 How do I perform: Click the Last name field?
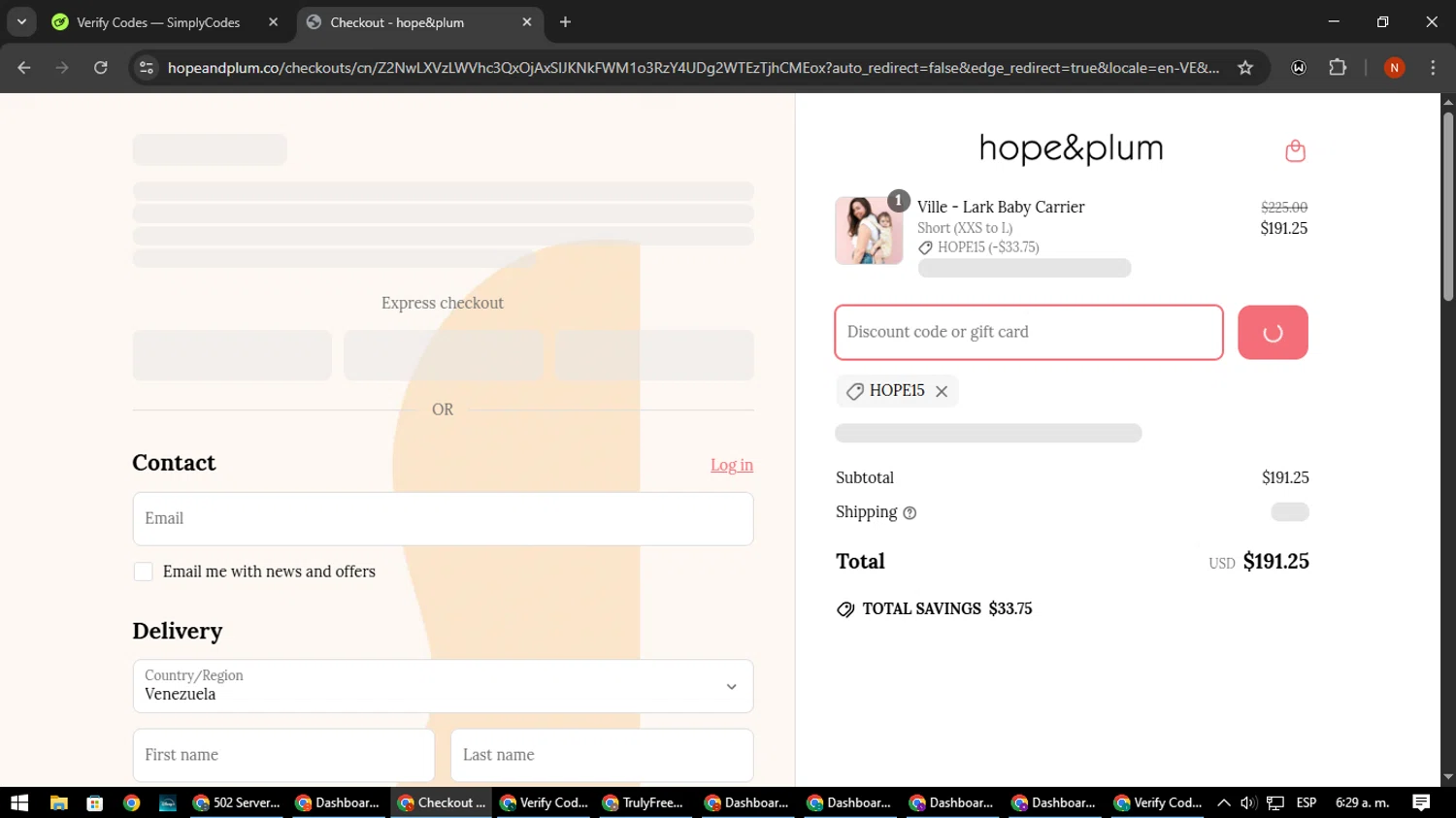pyautogui.click(x=602, y=755)
